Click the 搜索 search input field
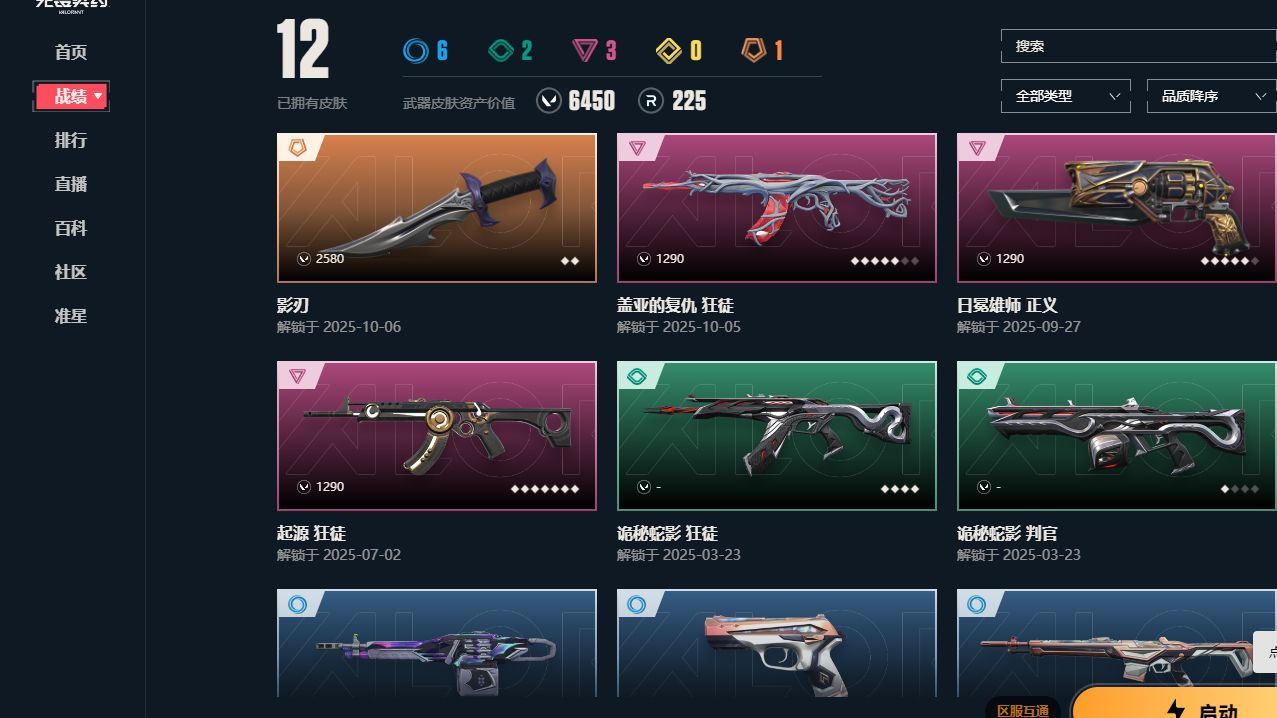The height and width of the screenshot is (718, 1277). (x=1138, y=46)
